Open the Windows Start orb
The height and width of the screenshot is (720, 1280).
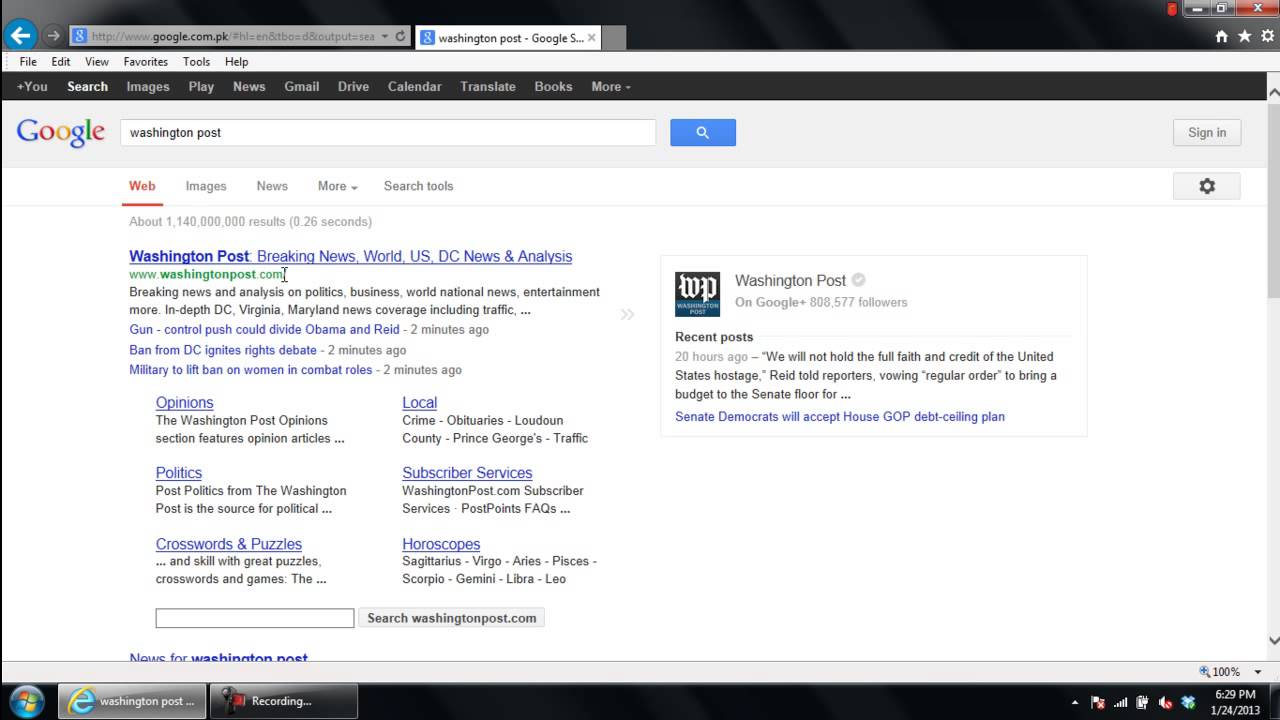pos(27,701)
